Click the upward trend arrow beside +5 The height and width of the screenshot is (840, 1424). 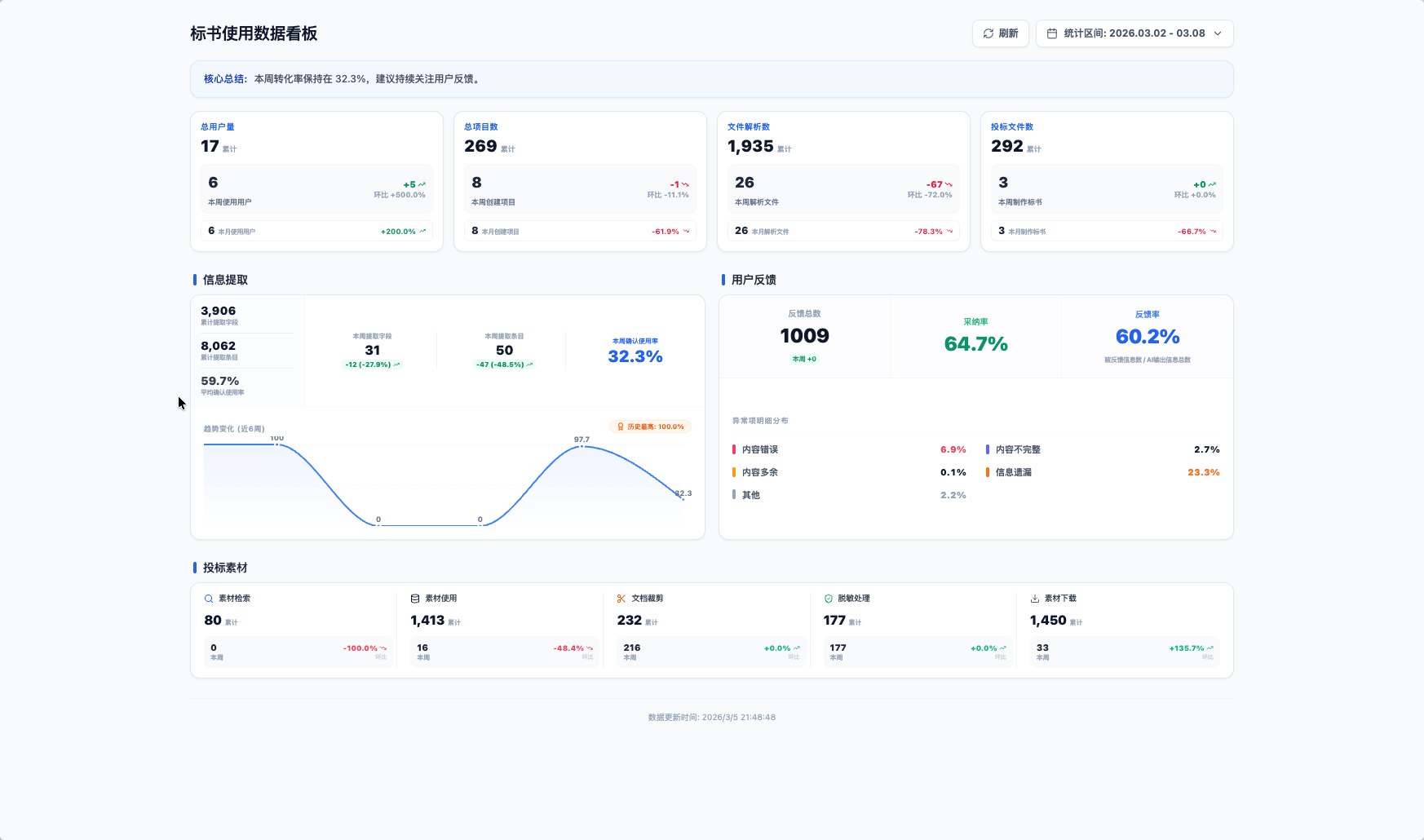pyautogui.click(x=422, y=184)
